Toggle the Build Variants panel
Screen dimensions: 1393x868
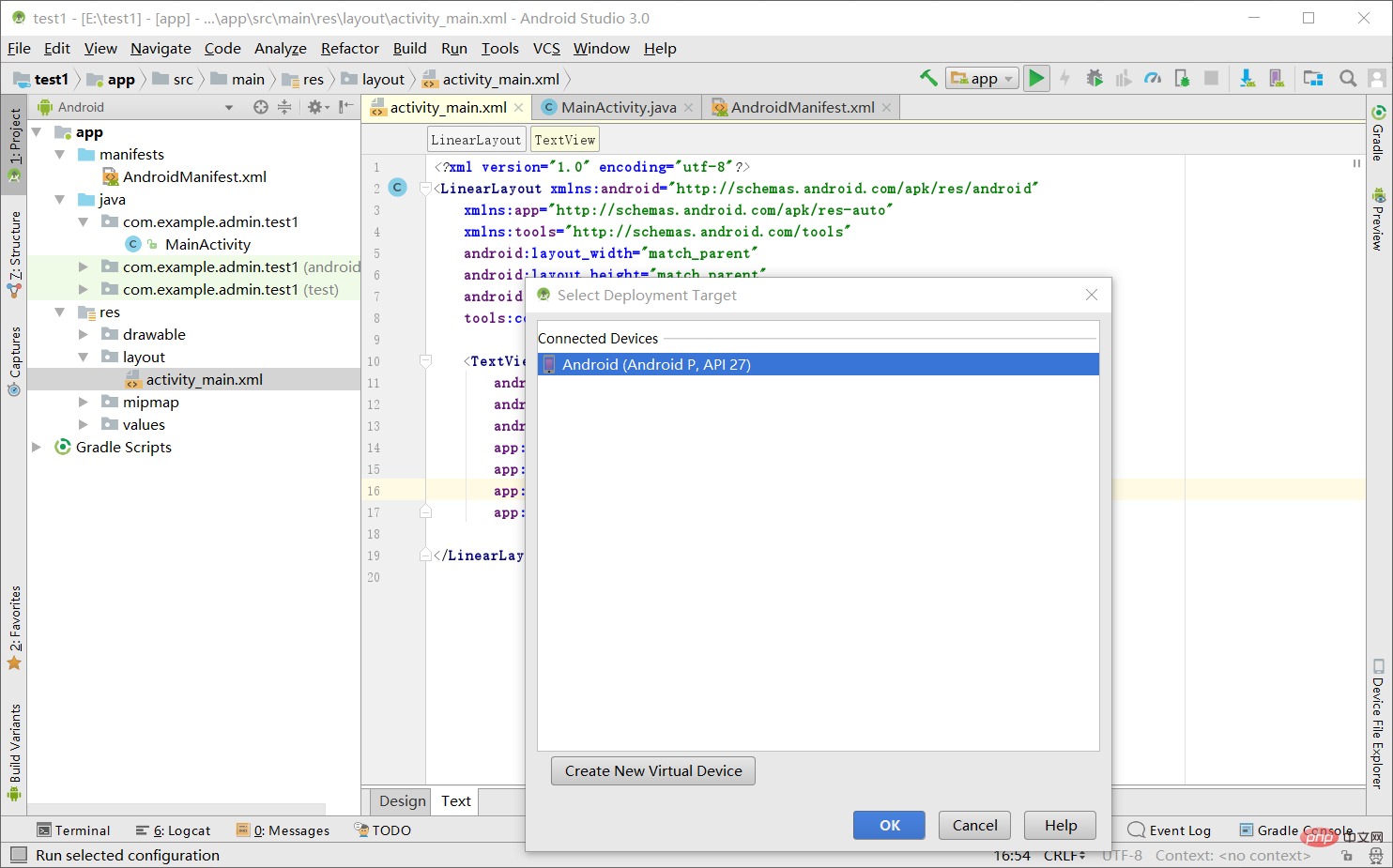click(x=14, y=740)
